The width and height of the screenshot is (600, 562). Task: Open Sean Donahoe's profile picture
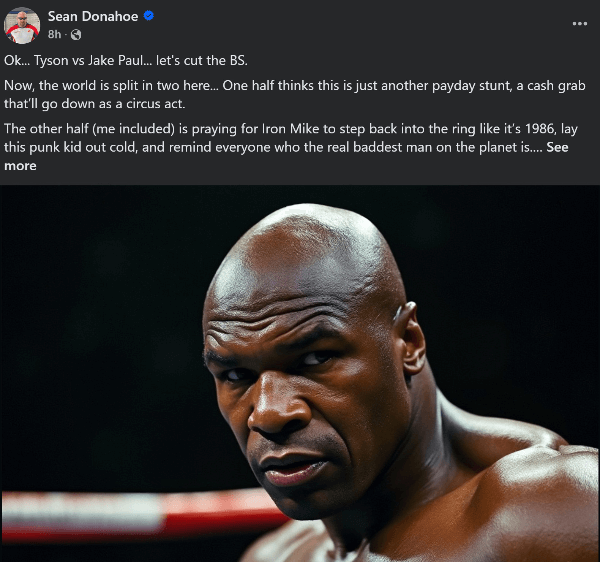24,25
